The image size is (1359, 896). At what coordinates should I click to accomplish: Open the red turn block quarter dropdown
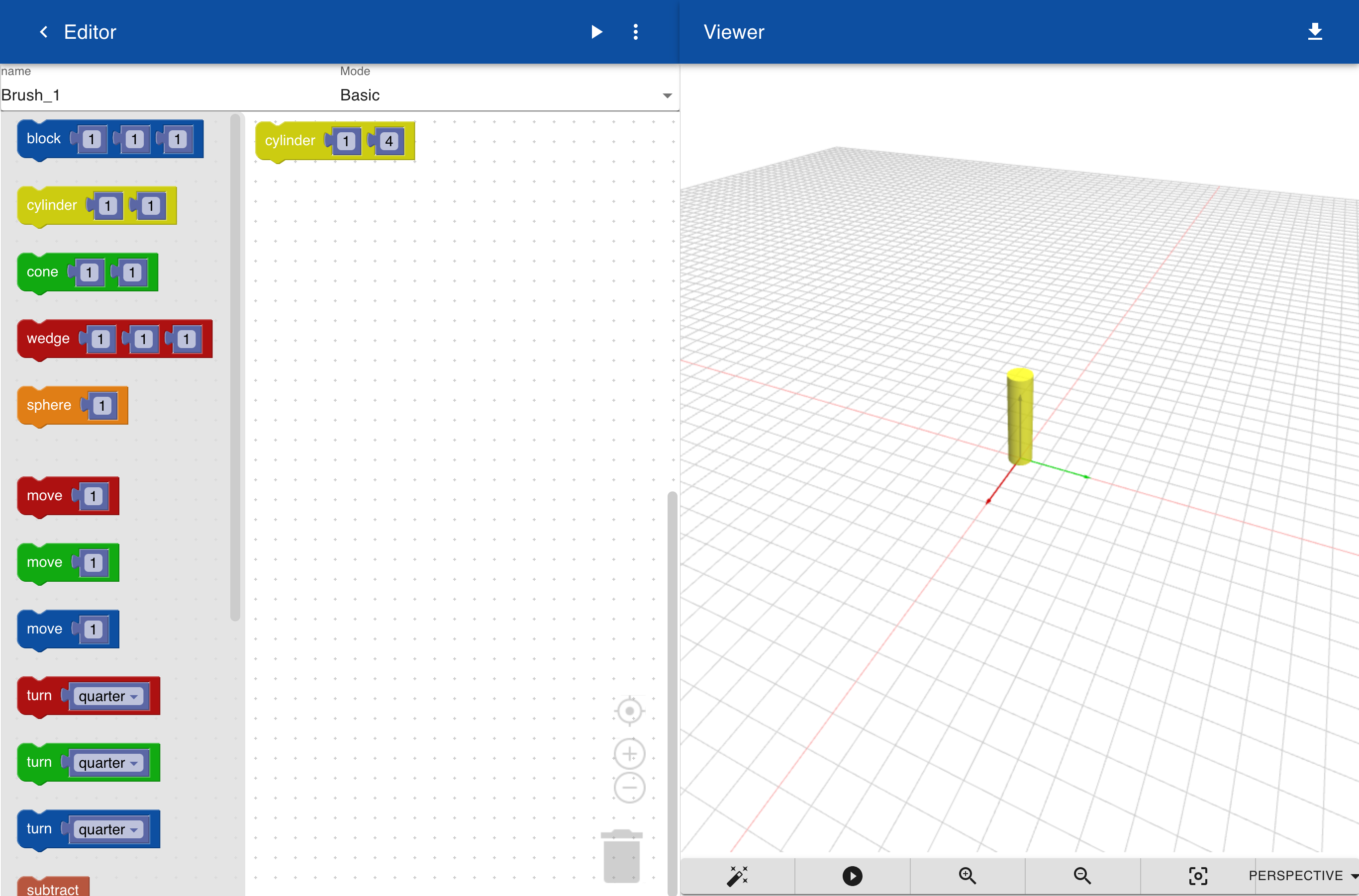[108, 696]
